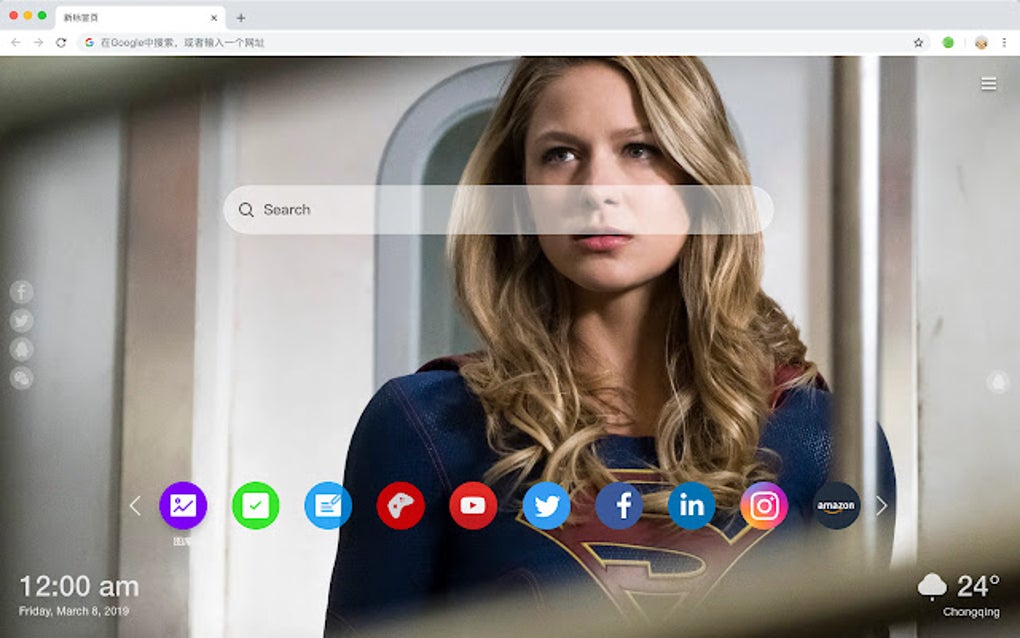Click the Chongqing city label
The width and height of the screenshot is (1020, 638).
pos(971,612)
